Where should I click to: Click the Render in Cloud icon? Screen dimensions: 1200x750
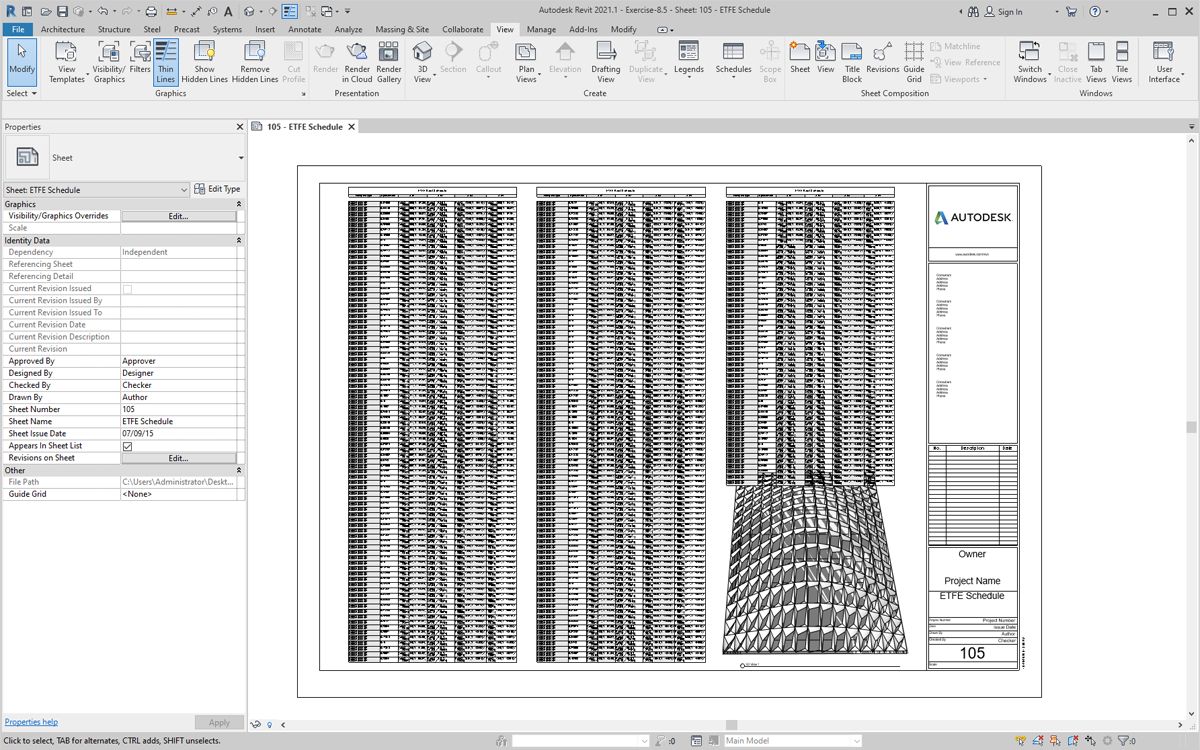tap(357, 62)
